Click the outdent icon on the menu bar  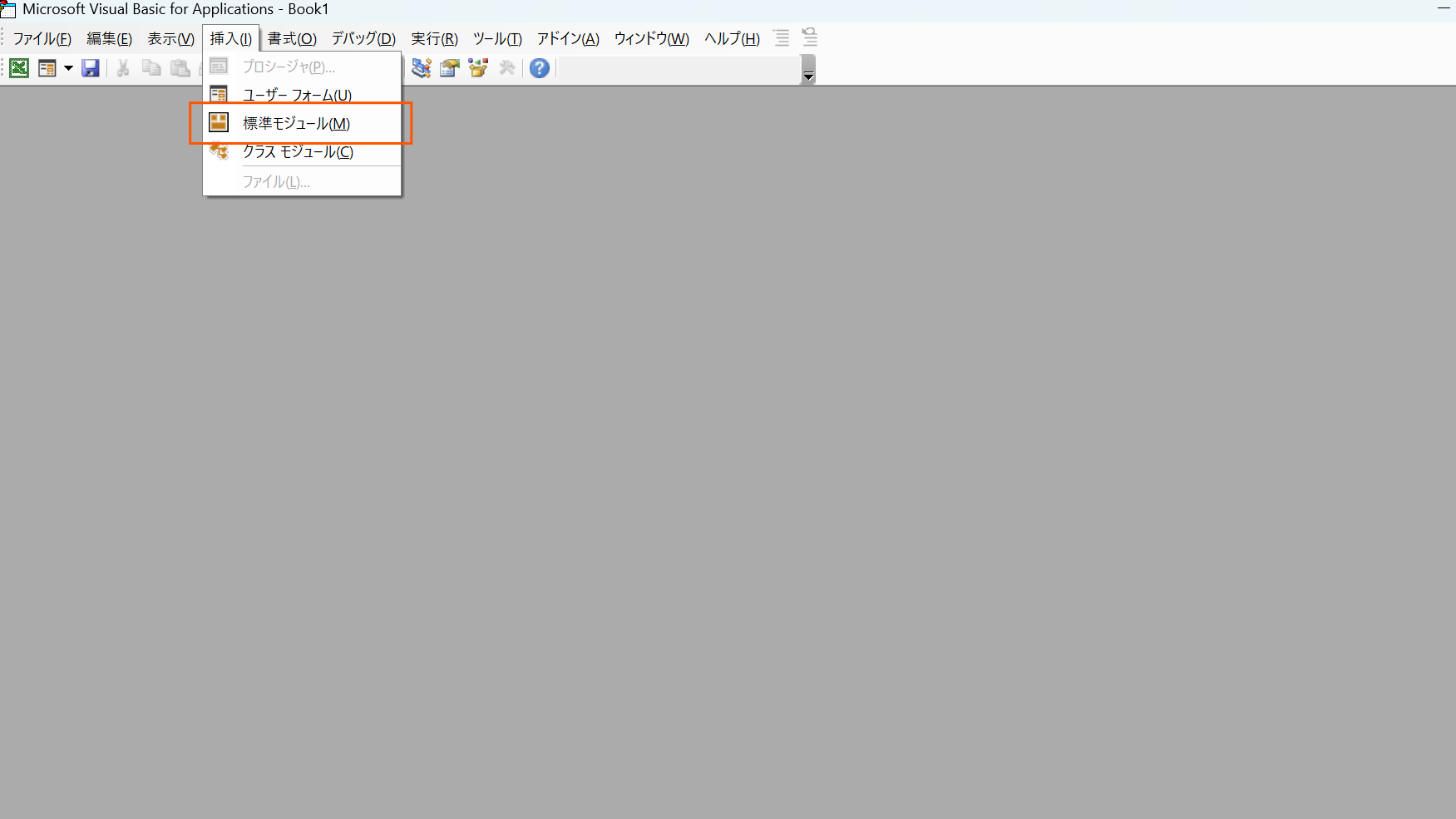point(810,38)
